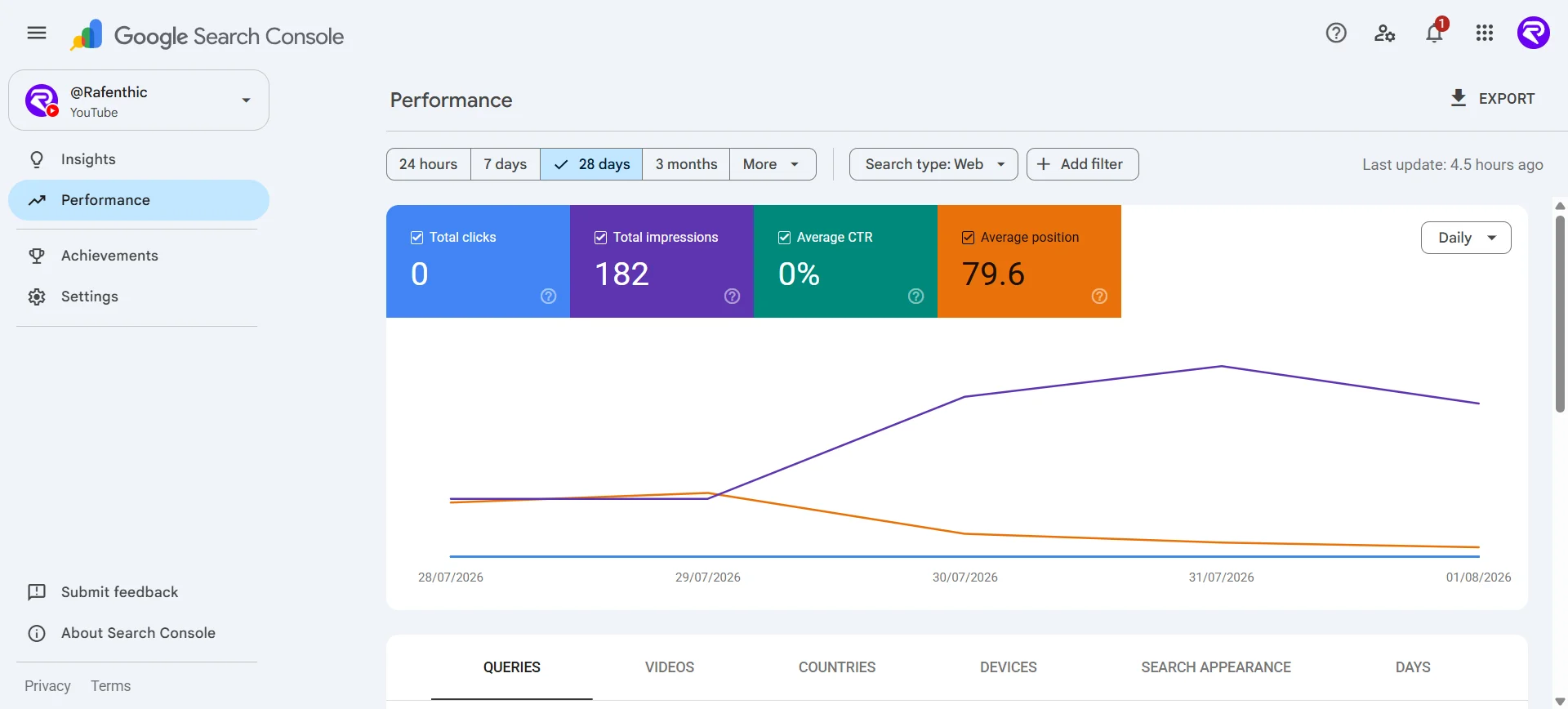Click the orange Average position card

click(x=1029, y=261)
